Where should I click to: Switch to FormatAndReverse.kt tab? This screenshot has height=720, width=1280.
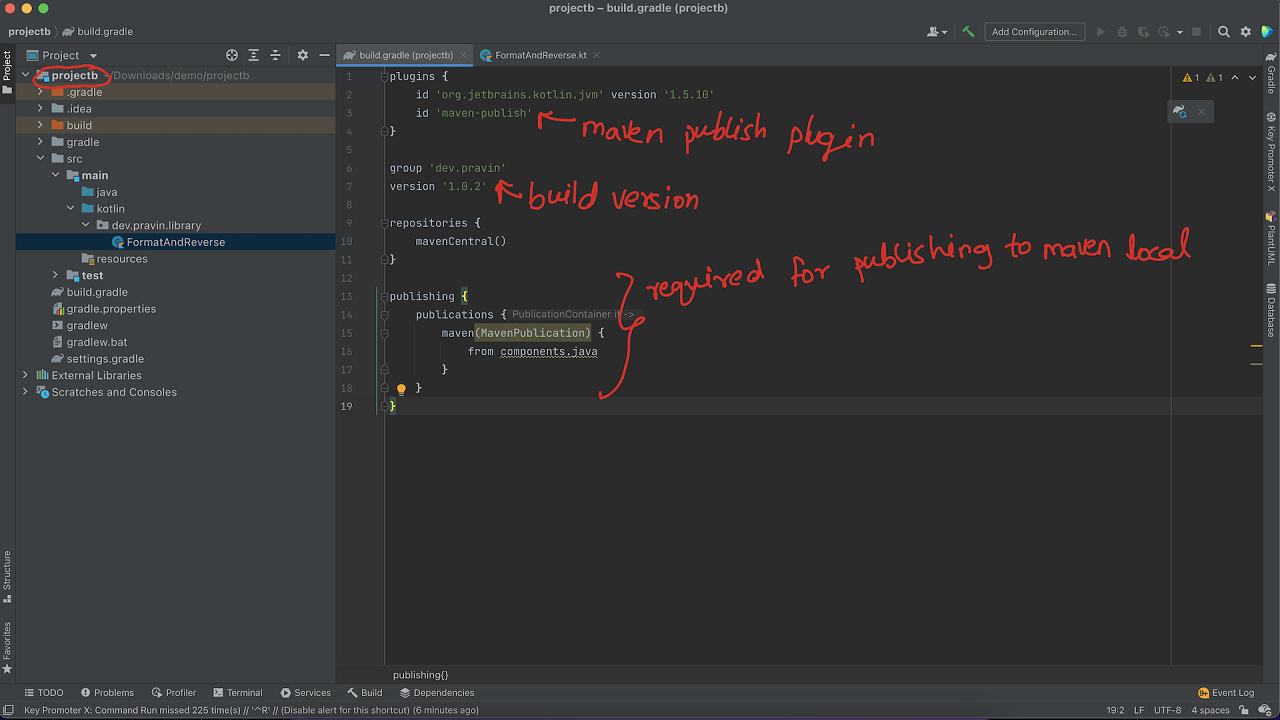pyautogui.click(x=540, y=56)
